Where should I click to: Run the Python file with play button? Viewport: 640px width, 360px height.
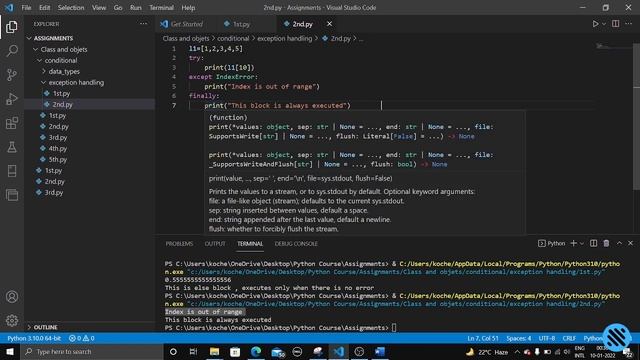pyautogui.click(x=595, y=24)
